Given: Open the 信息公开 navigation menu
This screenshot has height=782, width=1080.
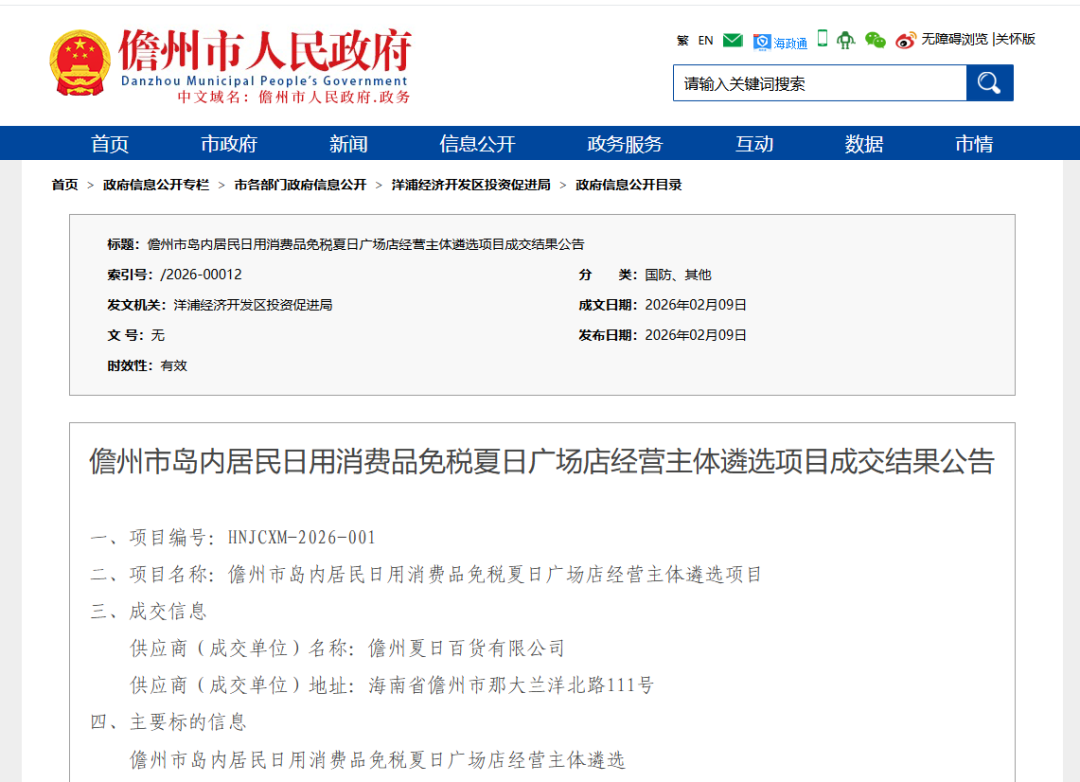Looking at the screenshot, I should (x=475, y=143).
